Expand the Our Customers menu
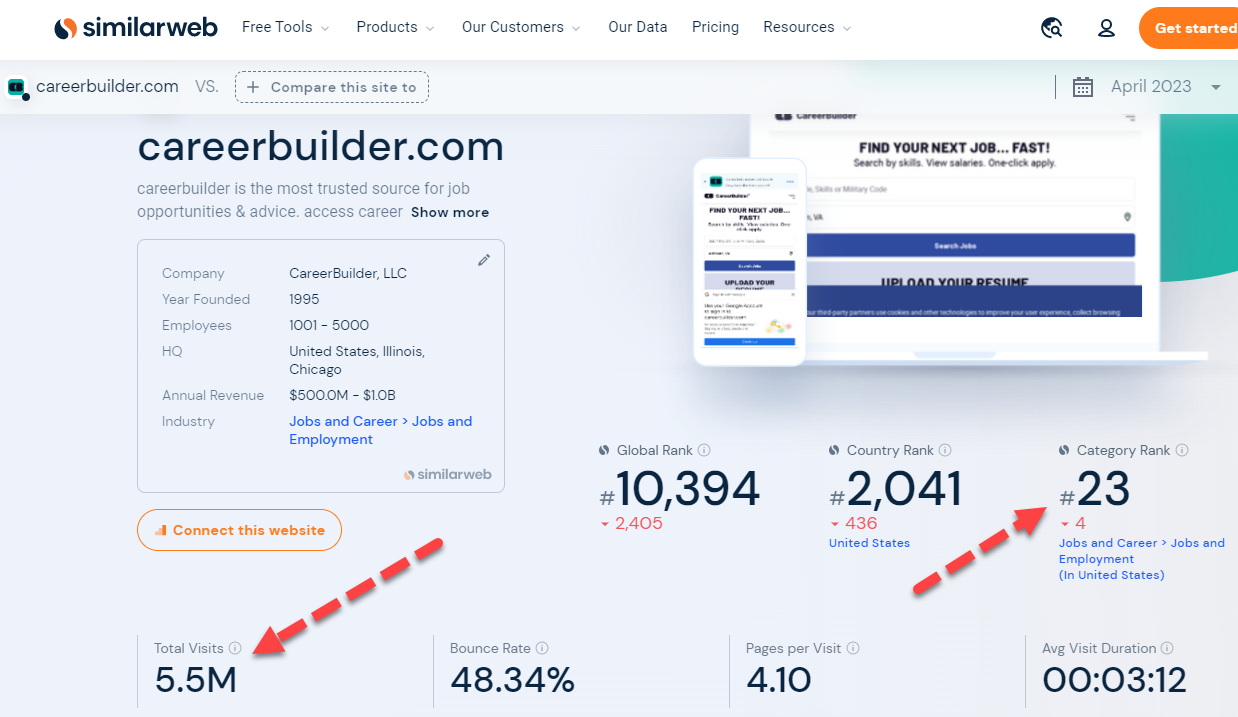This screenshot has height=717, width=1238. [x=522, y=28]
